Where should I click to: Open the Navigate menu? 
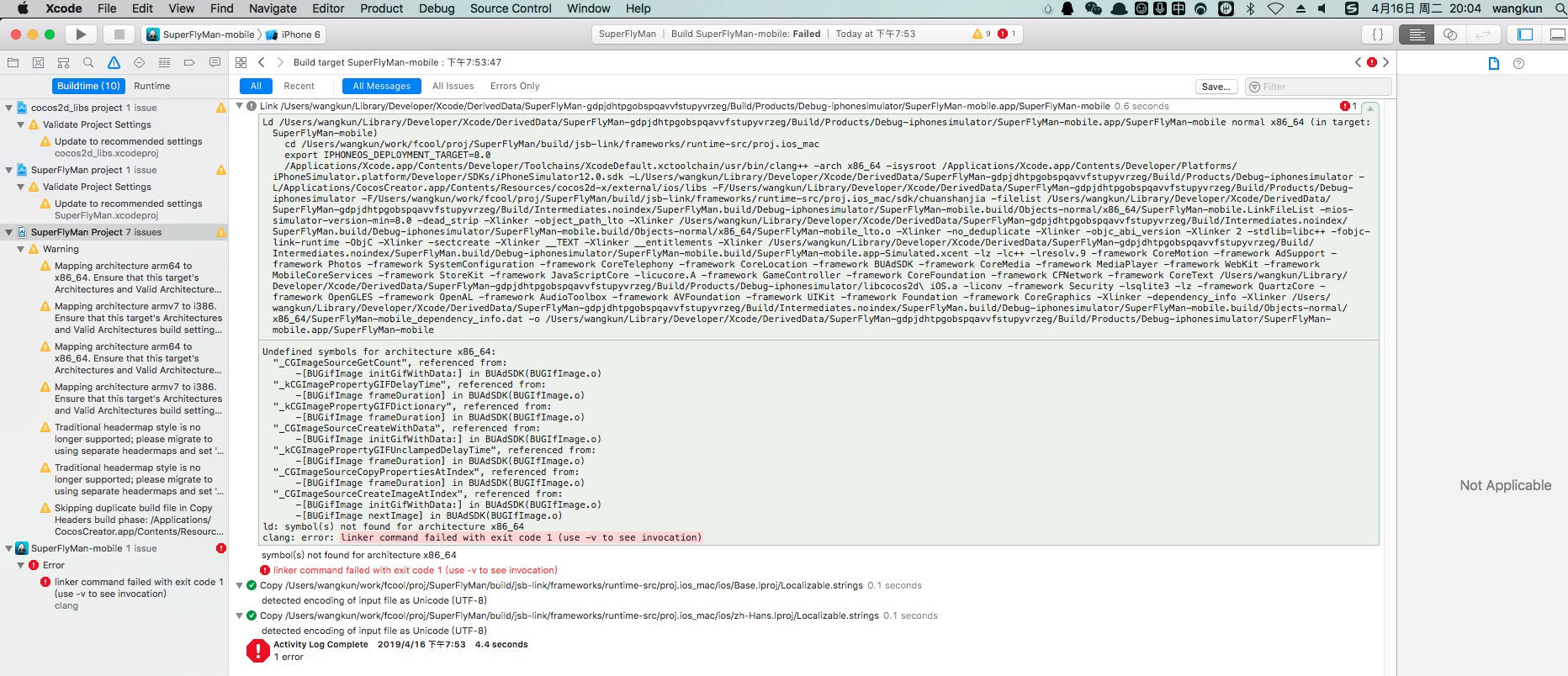tap(273, 8)
